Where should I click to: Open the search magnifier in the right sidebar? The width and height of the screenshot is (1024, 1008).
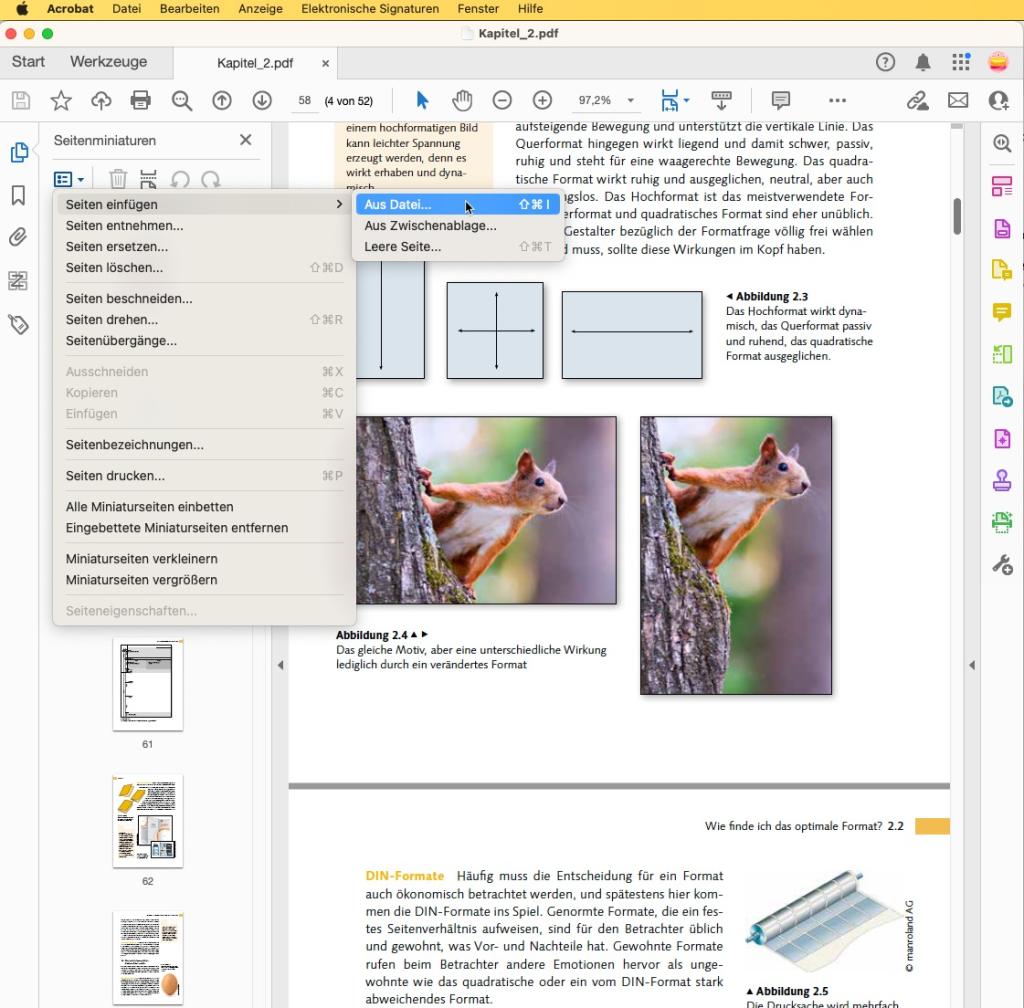click(1002, 143)
